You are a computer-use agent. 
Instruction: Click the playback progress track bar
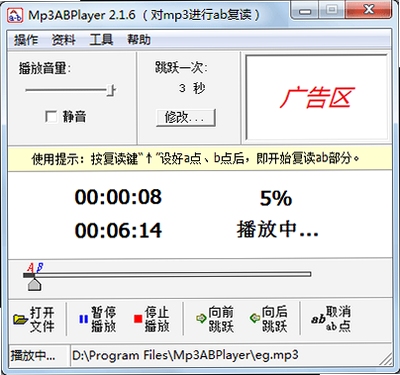(x=167, y=274)
